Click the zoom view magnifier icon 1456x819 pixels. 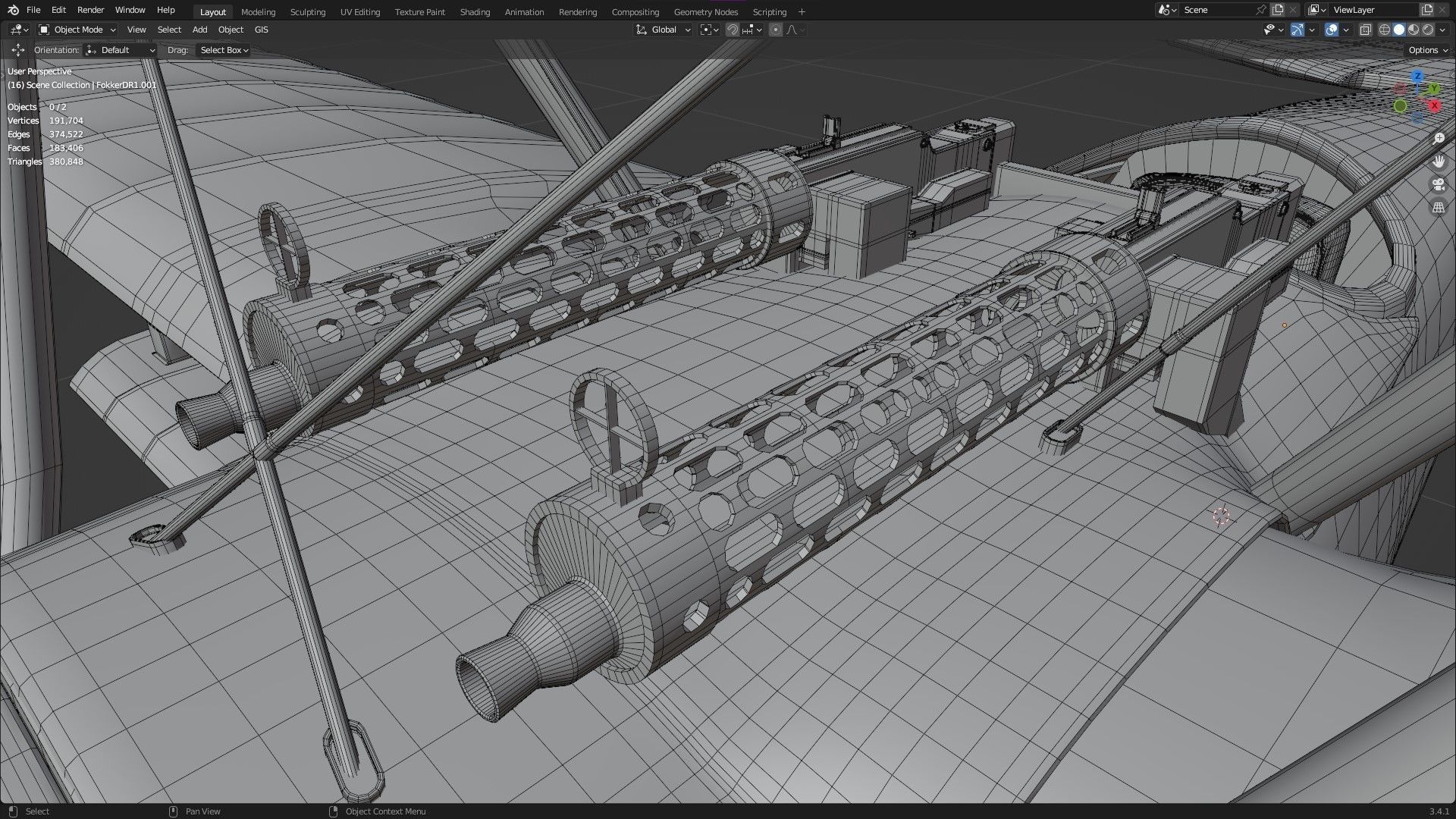pos(1438,139)
